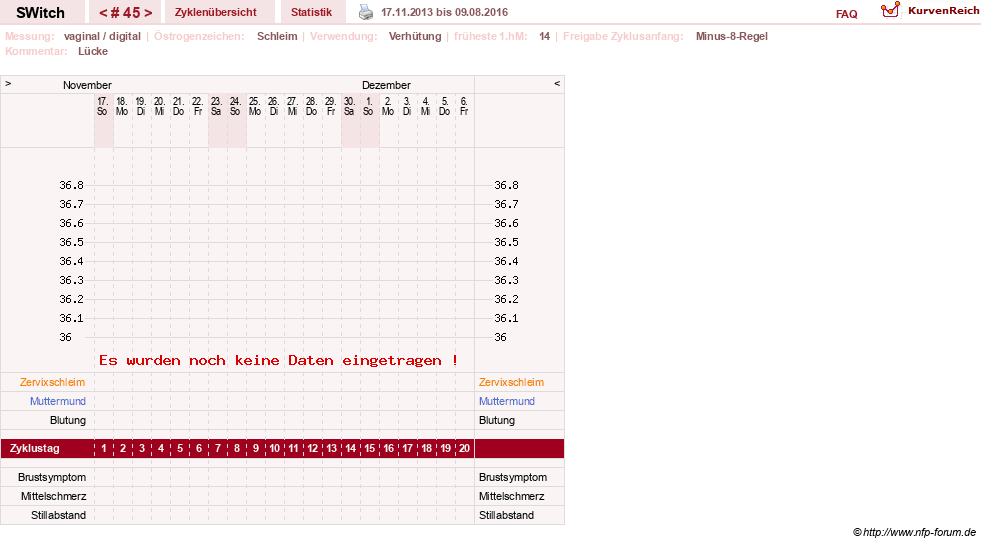
Task: Select cycle day 1 in Zyklustag row
Action: 104,448
